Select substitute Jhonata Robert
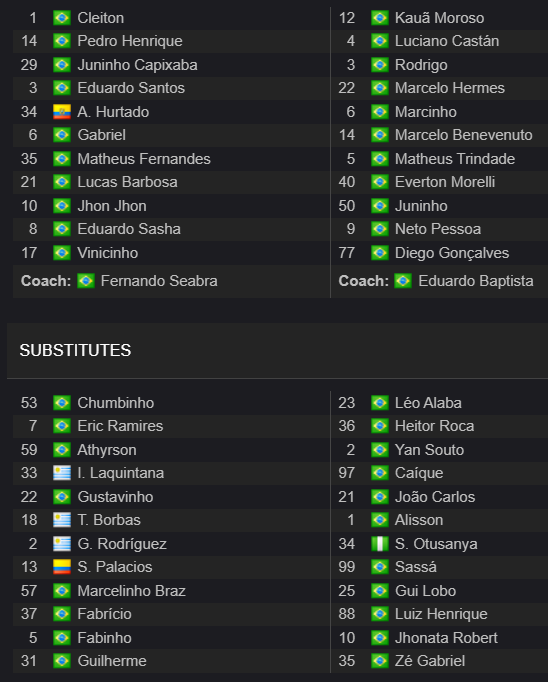The width and height of the screenshot is (548, 682). (446, 638)
